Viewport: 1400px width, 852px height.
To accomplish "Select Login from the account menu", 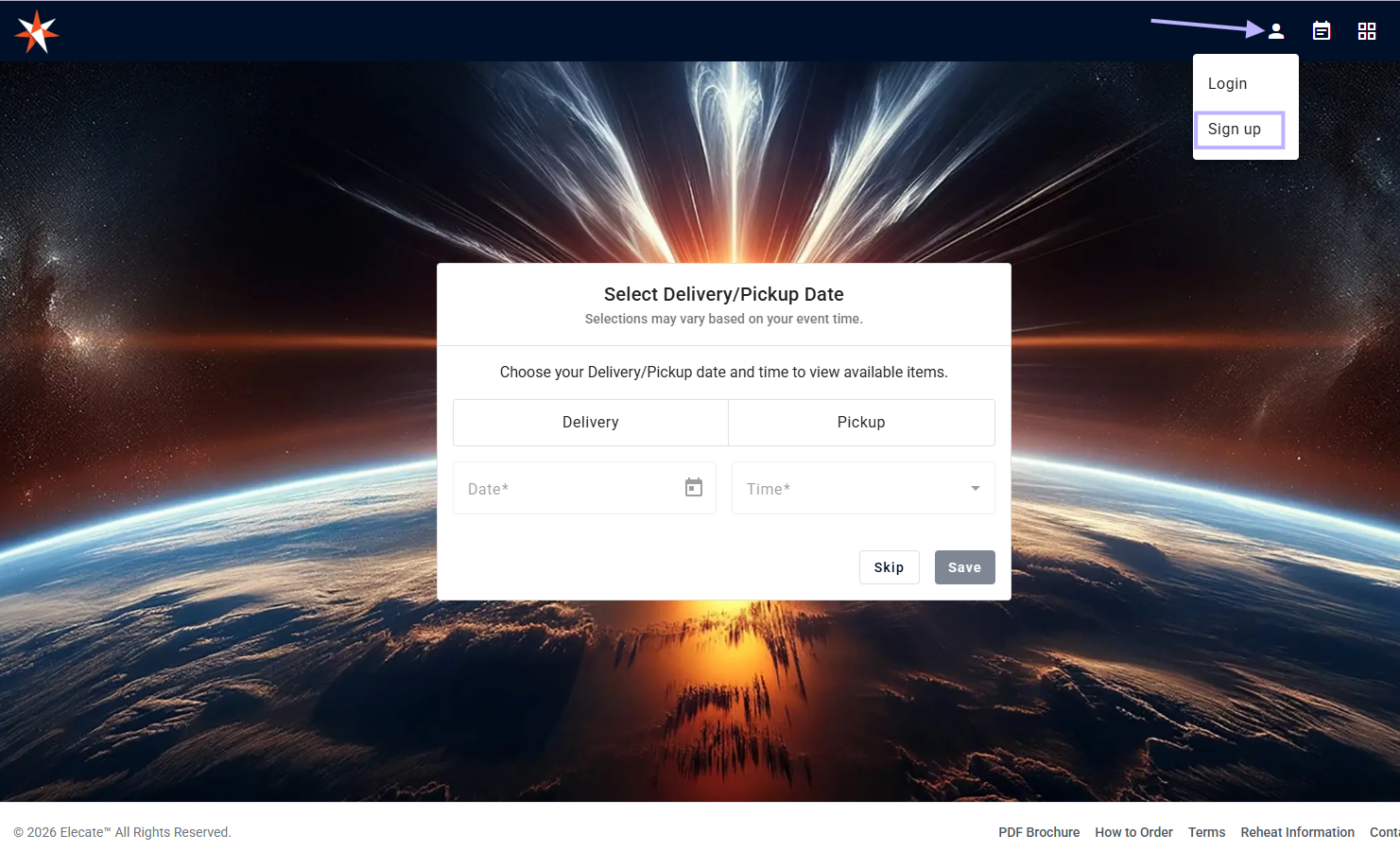I will 1227,84.
